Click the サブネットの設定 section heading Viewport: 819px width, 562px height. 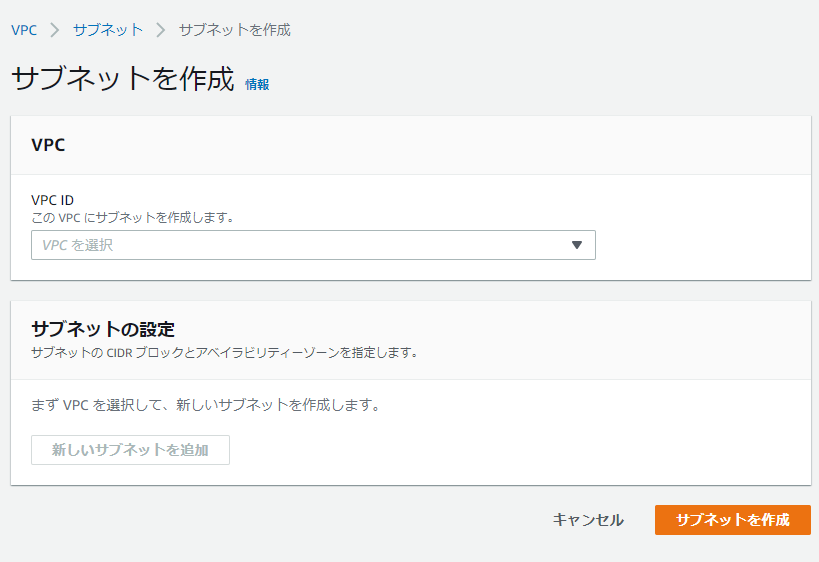(103, 329)
